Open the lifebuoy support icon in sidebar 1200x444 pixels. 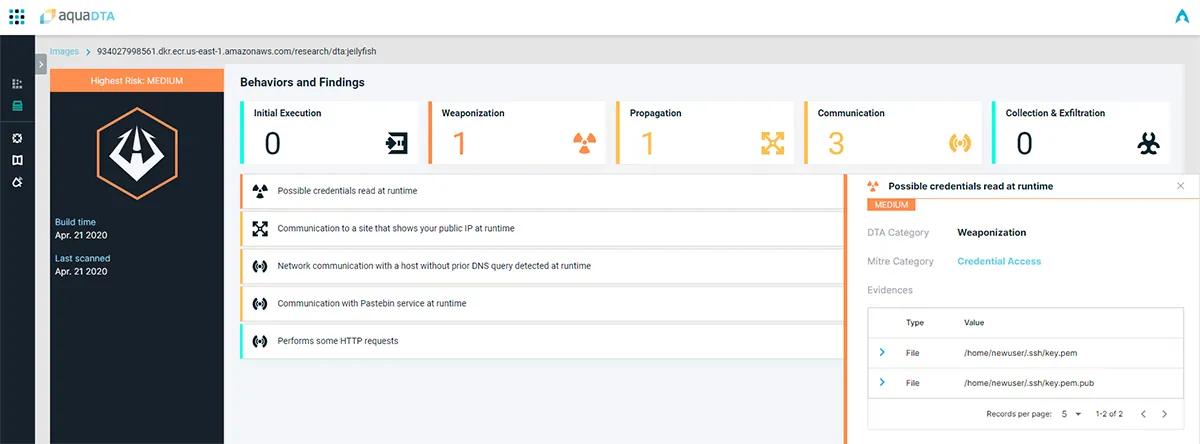[17, 138]
